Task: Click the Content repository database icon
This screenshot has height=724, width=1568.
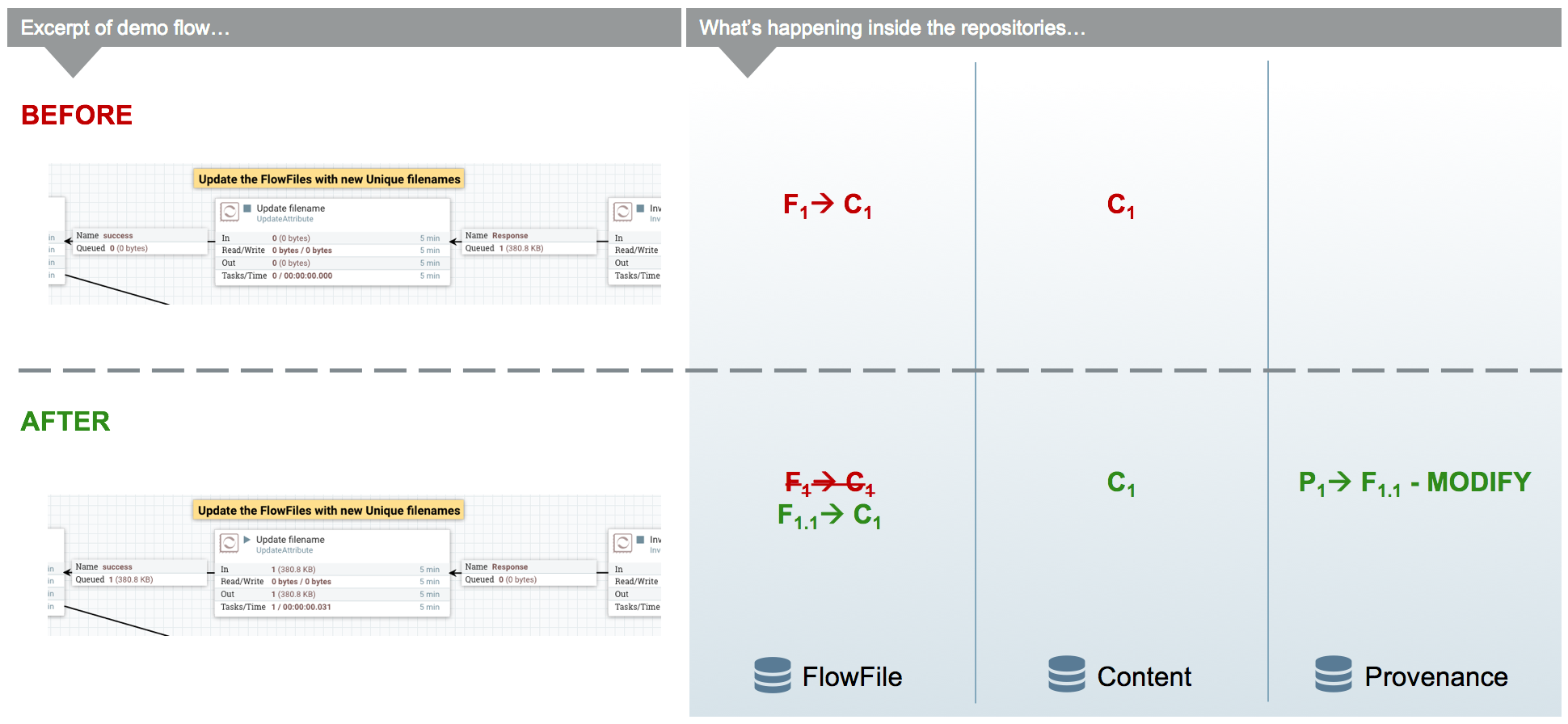Action: coord(1066,674)
